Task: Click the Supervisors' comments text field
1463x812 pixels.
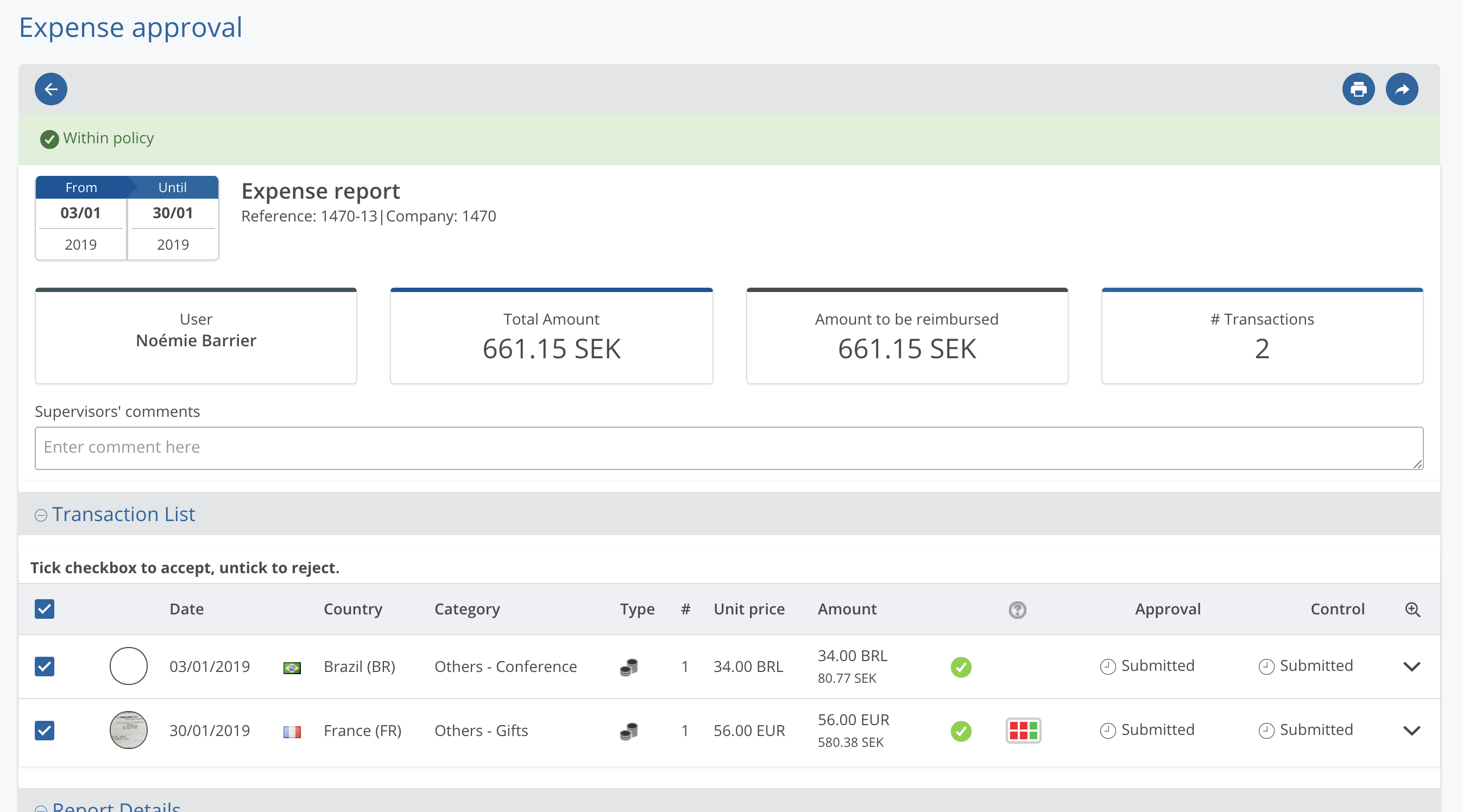Action: pos(729,448)
